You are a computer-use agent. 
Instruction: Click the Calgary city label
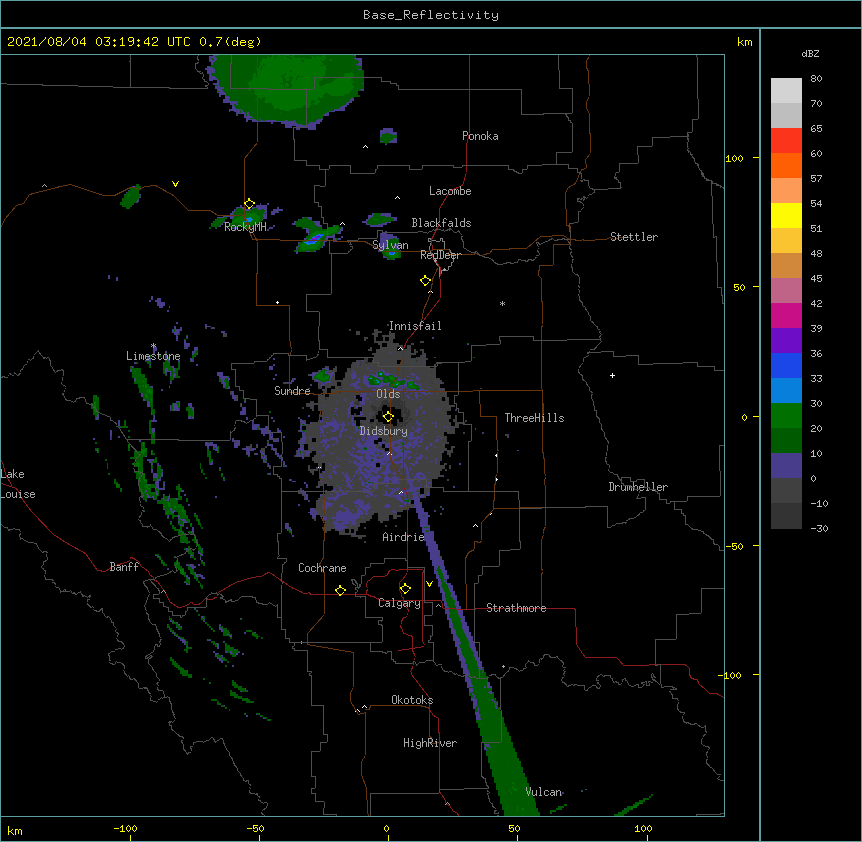click(x=399, y=603)
